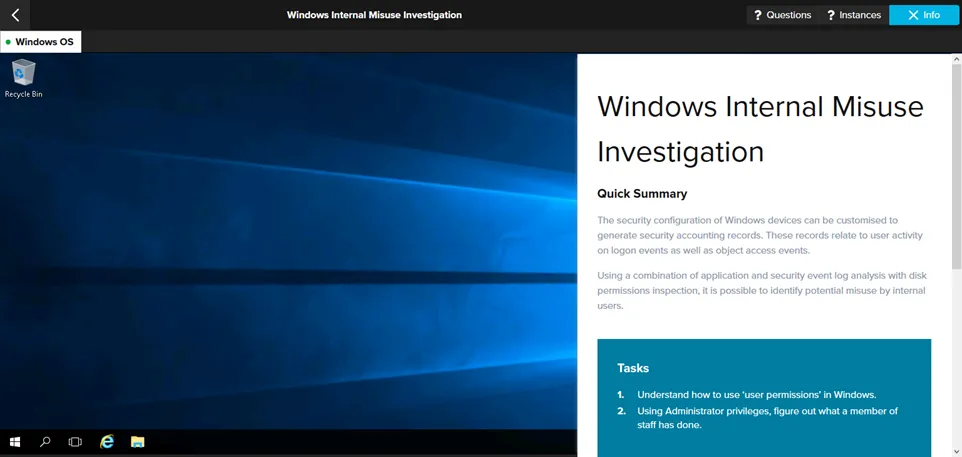Click the green status dot on Windows OS tab
962x457 pixels.
pyautogui.click(x=9, y=42)
